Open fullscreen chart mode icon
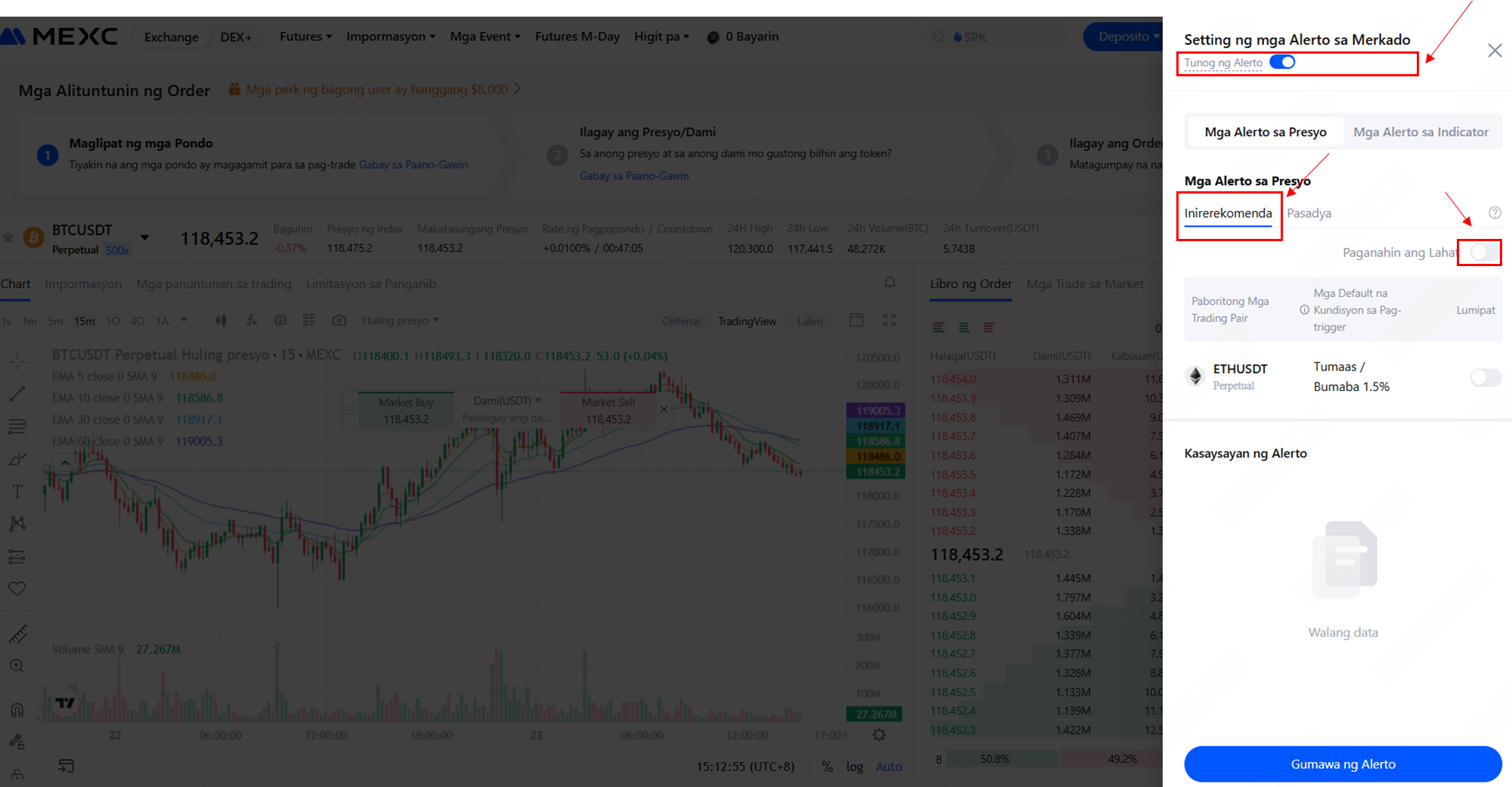Viewport: 1512px width, 787px height. (889, 321)
